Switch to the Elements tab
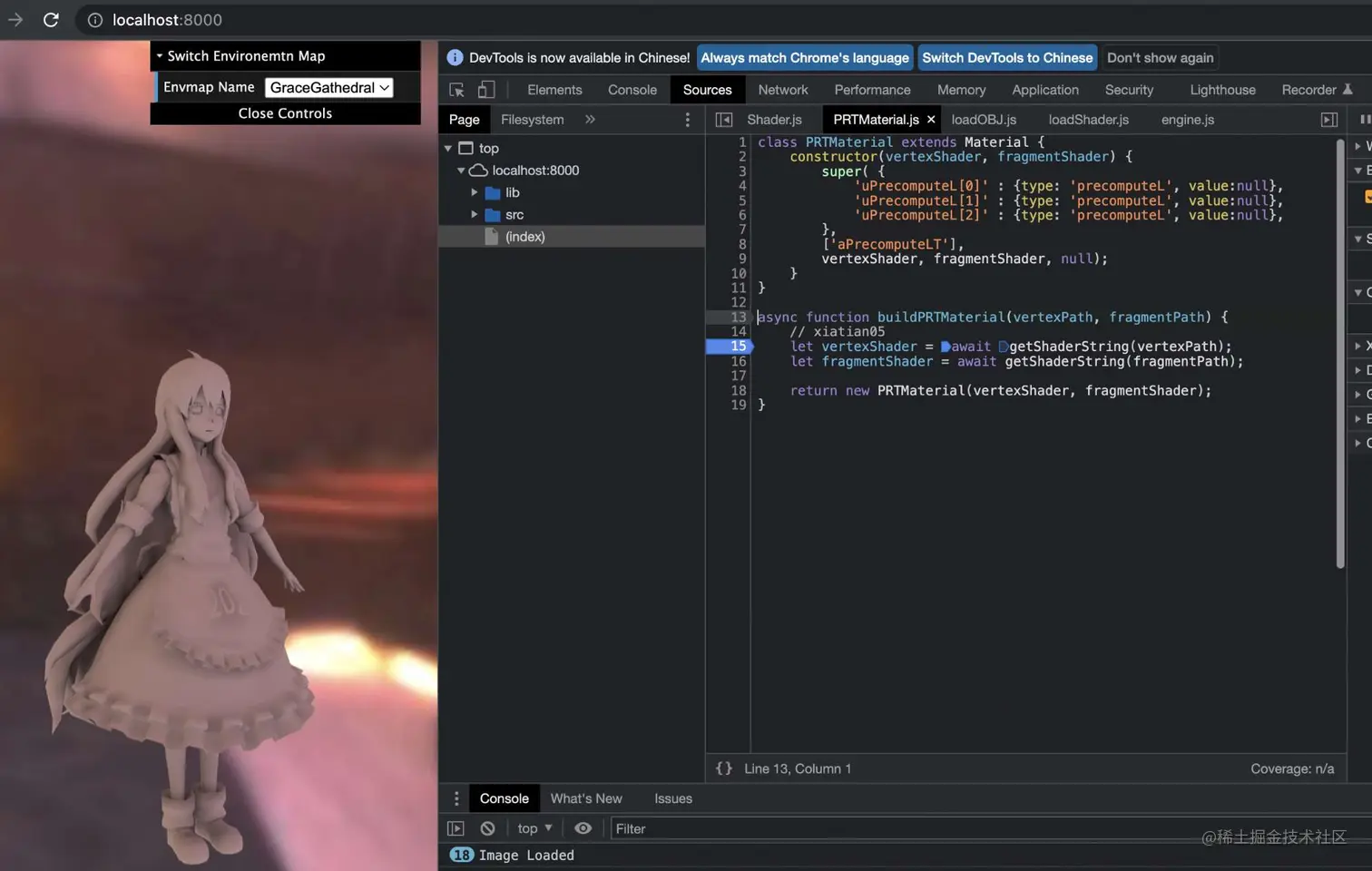This screenshot has width=1372, height=871. [x=554, y=90]
